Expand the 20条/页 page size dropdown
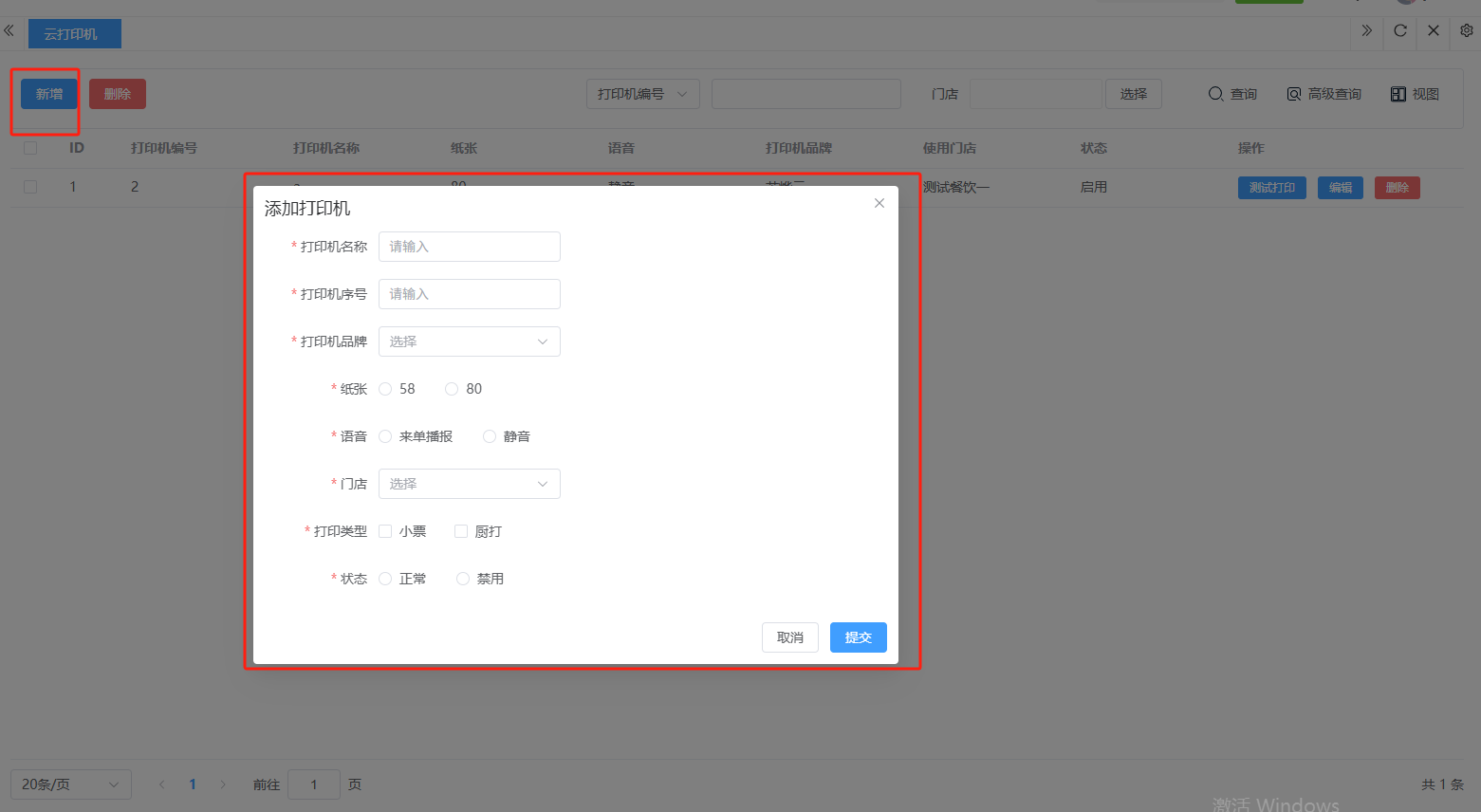The height and width of the screenshot is (812, 1481). coord(70,784)
